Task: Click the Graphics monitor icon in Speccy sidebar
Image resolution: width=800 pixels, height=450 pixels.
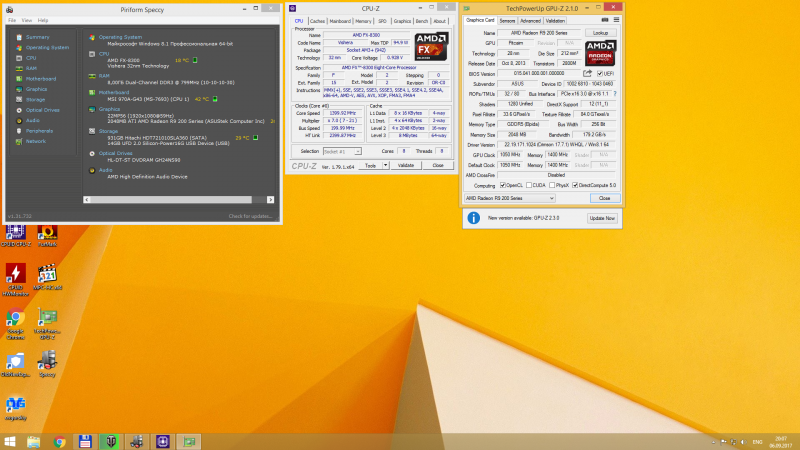Action: tap(19, 89)
